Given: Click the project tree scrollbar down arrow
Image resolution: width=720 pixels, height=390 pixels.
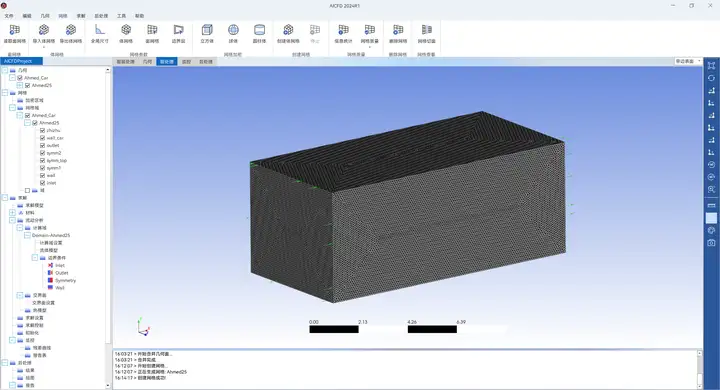Looking at the screenshot, I should coord(108,386).
